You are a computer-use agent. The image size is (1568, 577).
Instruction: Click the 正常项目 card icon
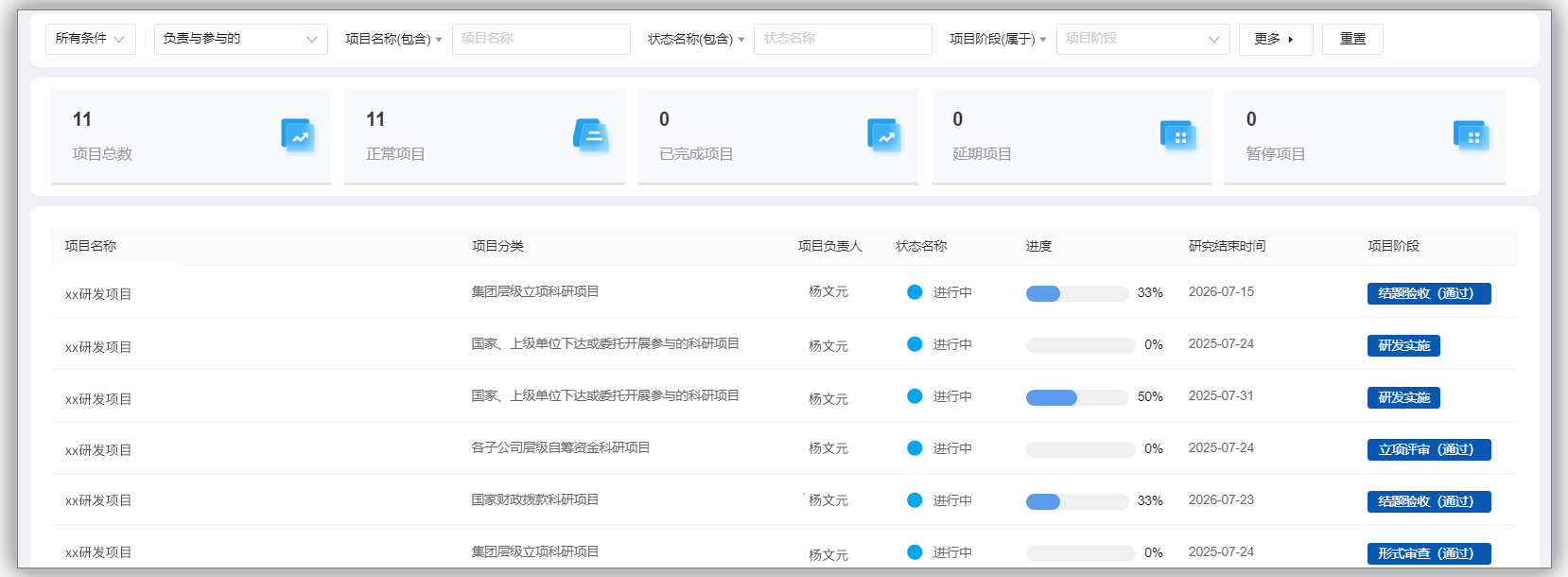[591, 135]
